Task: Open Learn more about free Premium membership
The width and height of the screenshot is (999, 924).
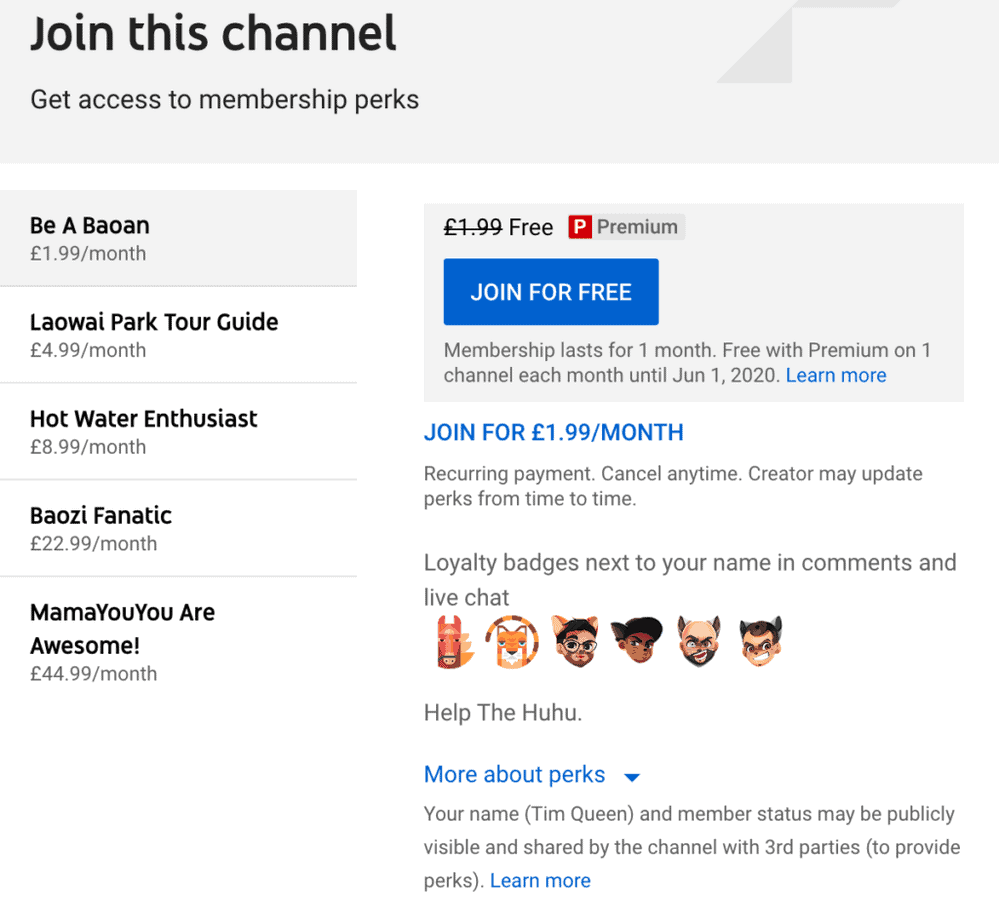Action: click(x=836, y=376)
